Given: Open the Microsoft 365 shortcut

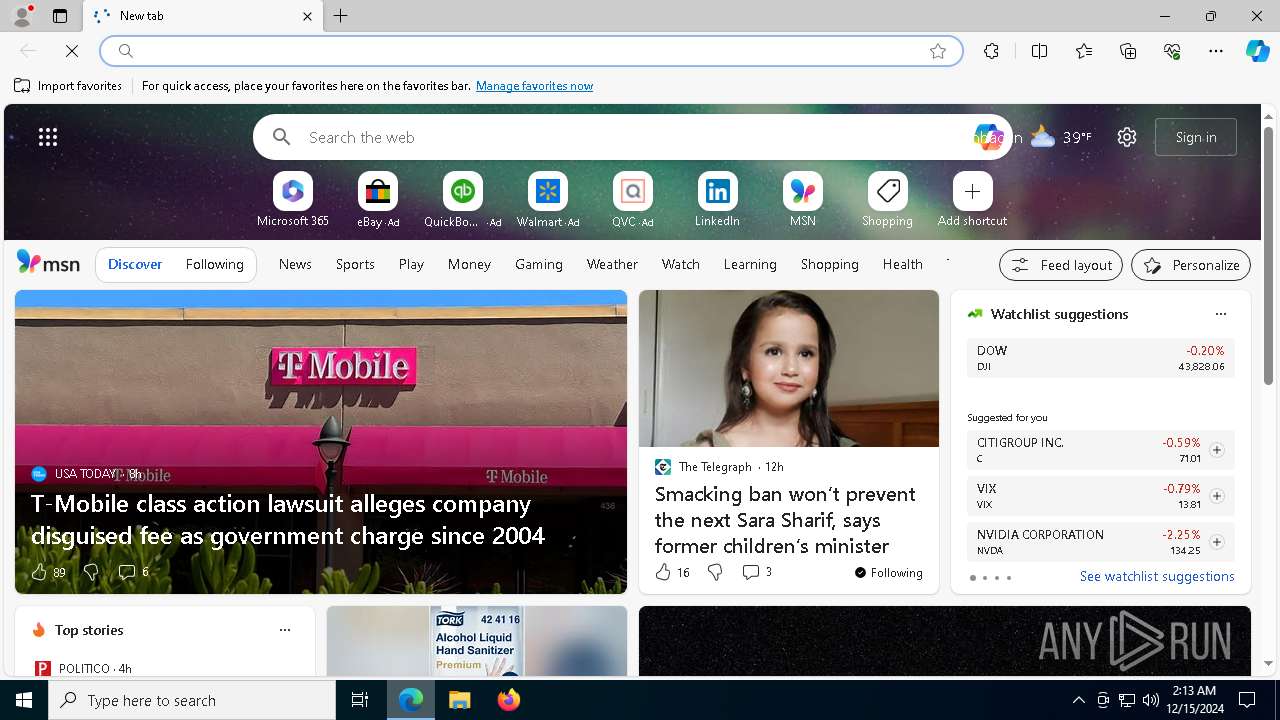Looking at the screenshot, I should [292, 200].
